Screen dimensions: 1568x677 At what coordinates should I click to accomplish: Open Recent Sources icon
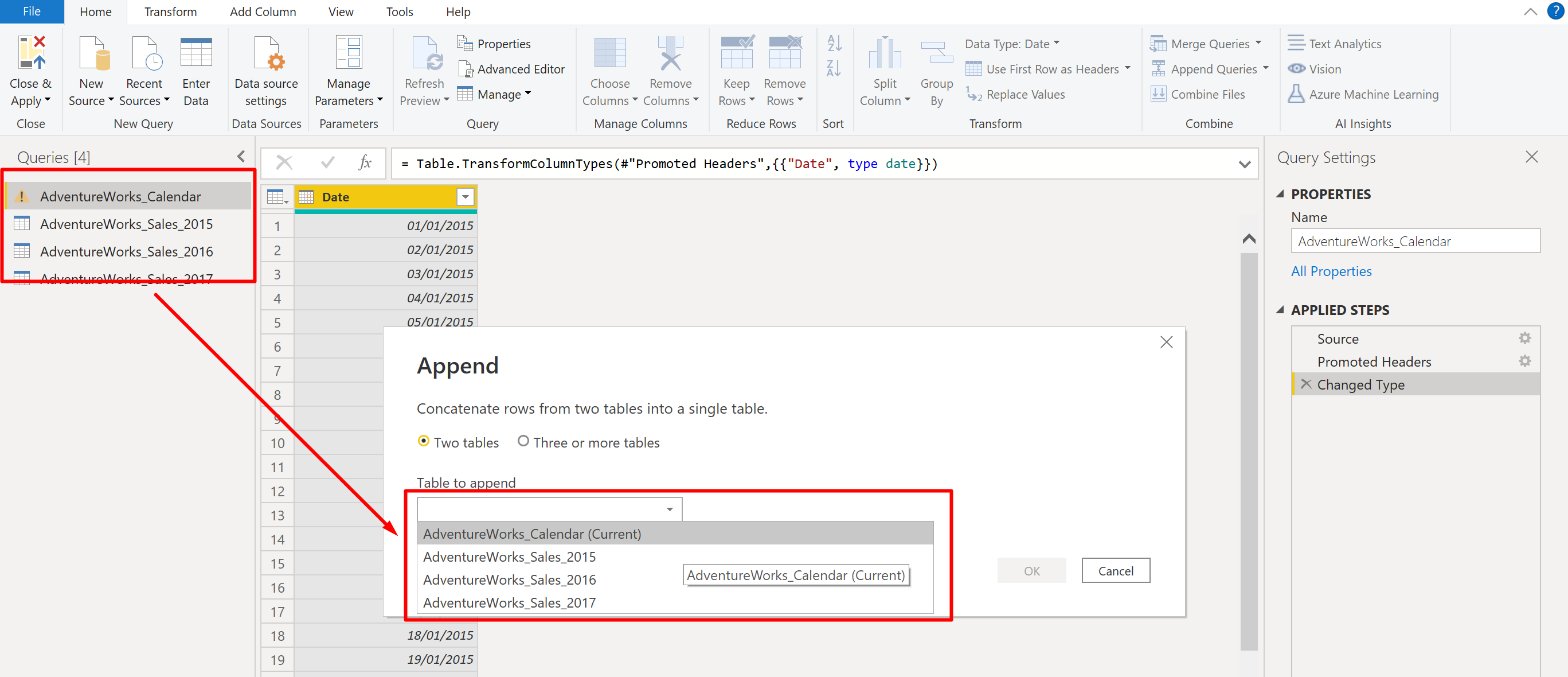[x=147, y=52]
